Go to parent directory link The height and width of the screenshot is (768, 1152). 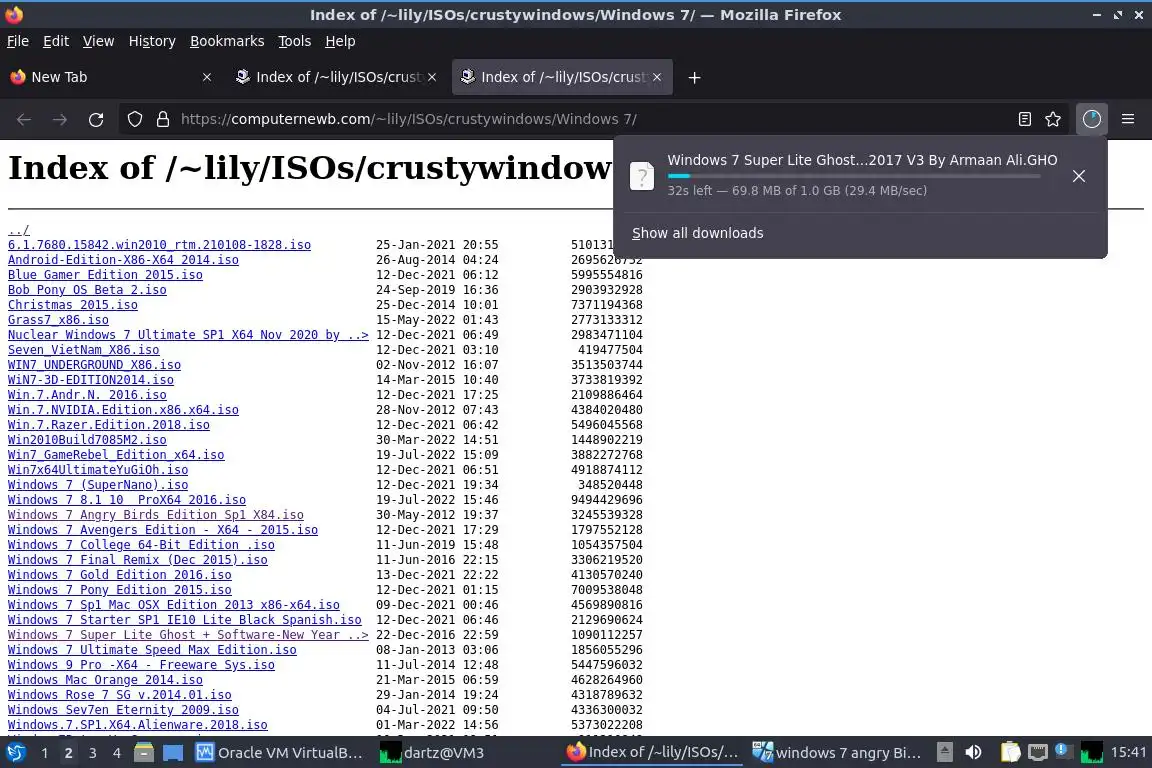[18, 230]
